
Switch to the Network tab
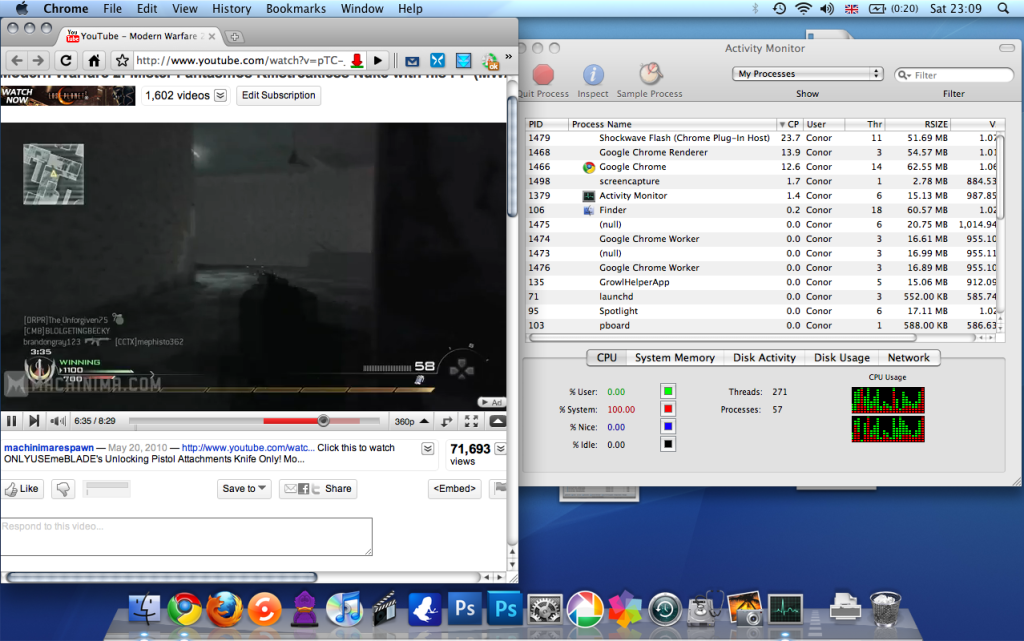(x=908, y=358)
